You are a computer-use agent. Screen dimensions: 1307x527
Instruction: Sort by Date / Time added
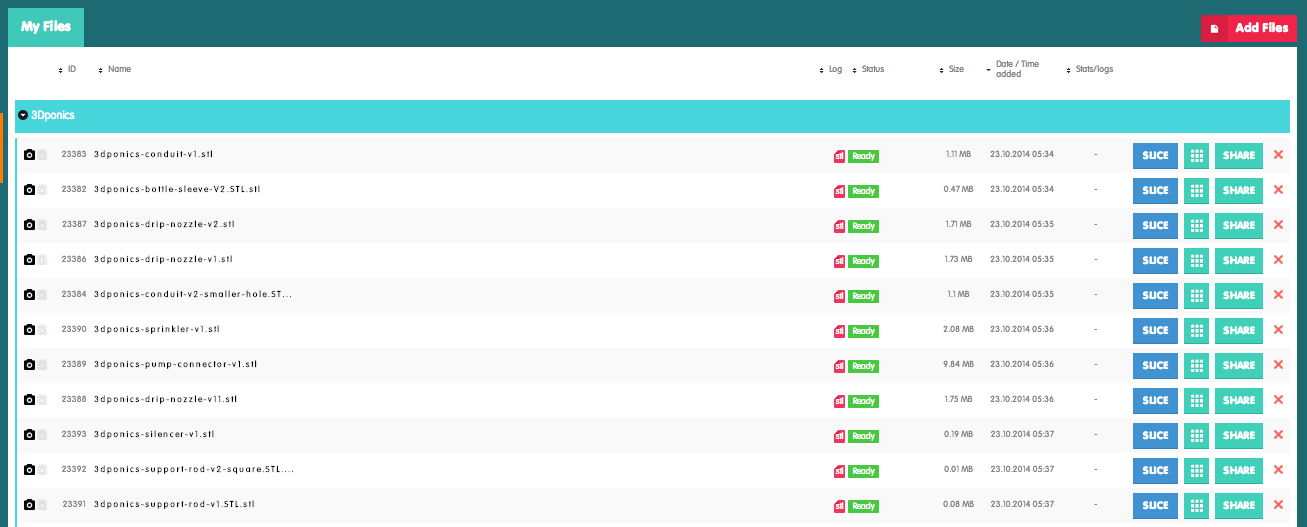(x=1013, y=69)
